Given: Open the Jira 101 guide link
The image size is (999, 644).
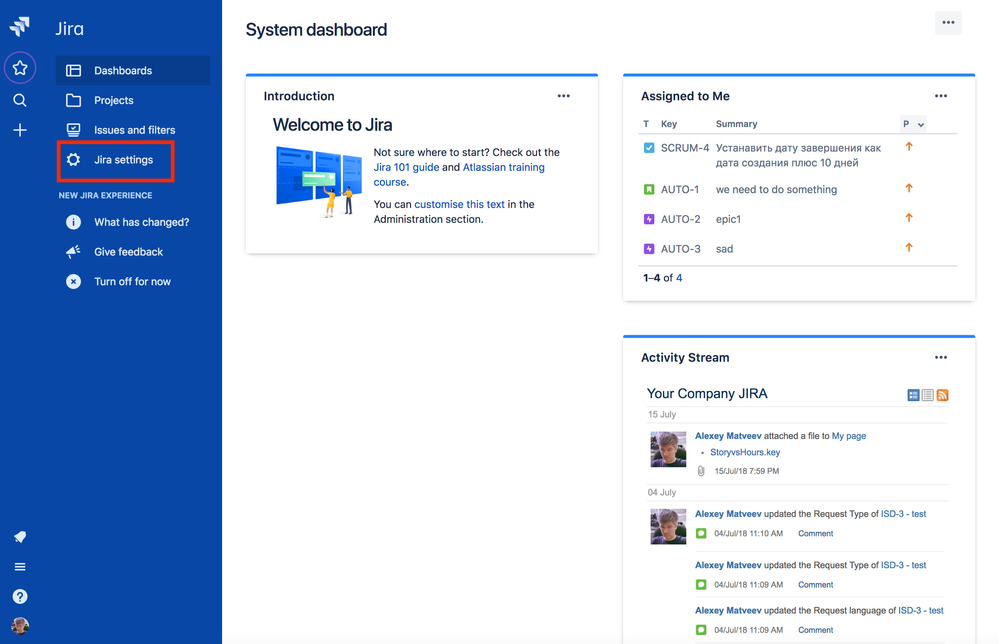Looking at the screenshot, I should point(406,167).
